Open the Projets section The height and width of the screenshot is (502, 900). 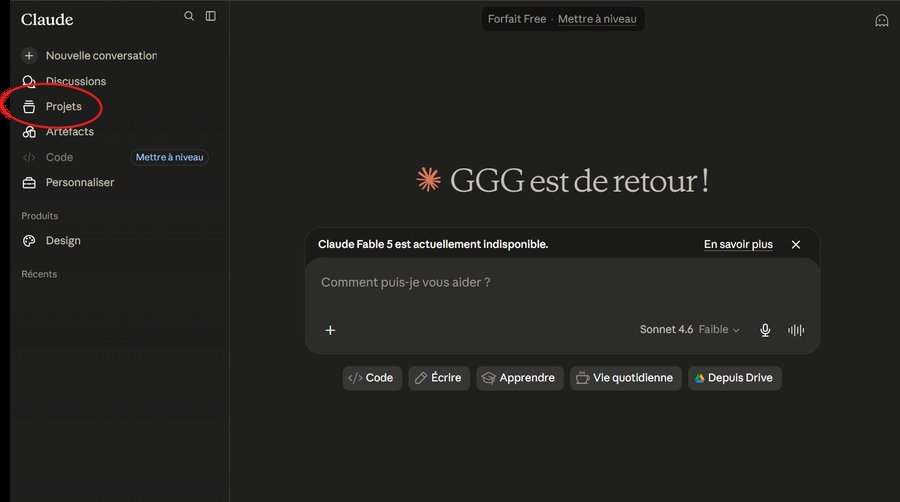click(64, 107)
